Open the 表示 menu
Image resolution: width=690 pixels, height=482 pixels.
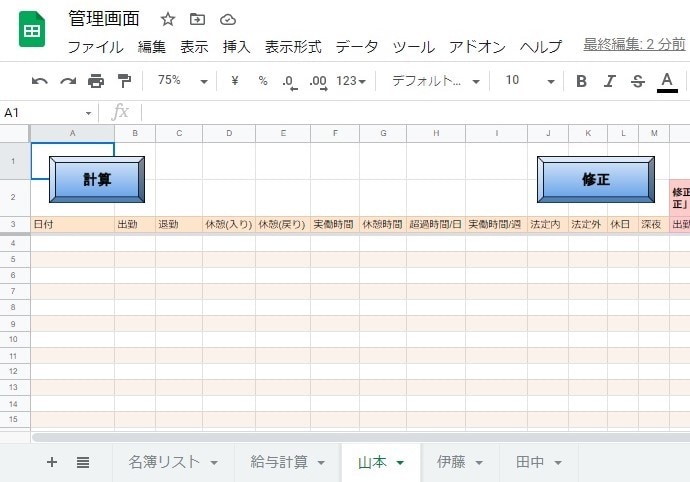click(x=194, y=47)
